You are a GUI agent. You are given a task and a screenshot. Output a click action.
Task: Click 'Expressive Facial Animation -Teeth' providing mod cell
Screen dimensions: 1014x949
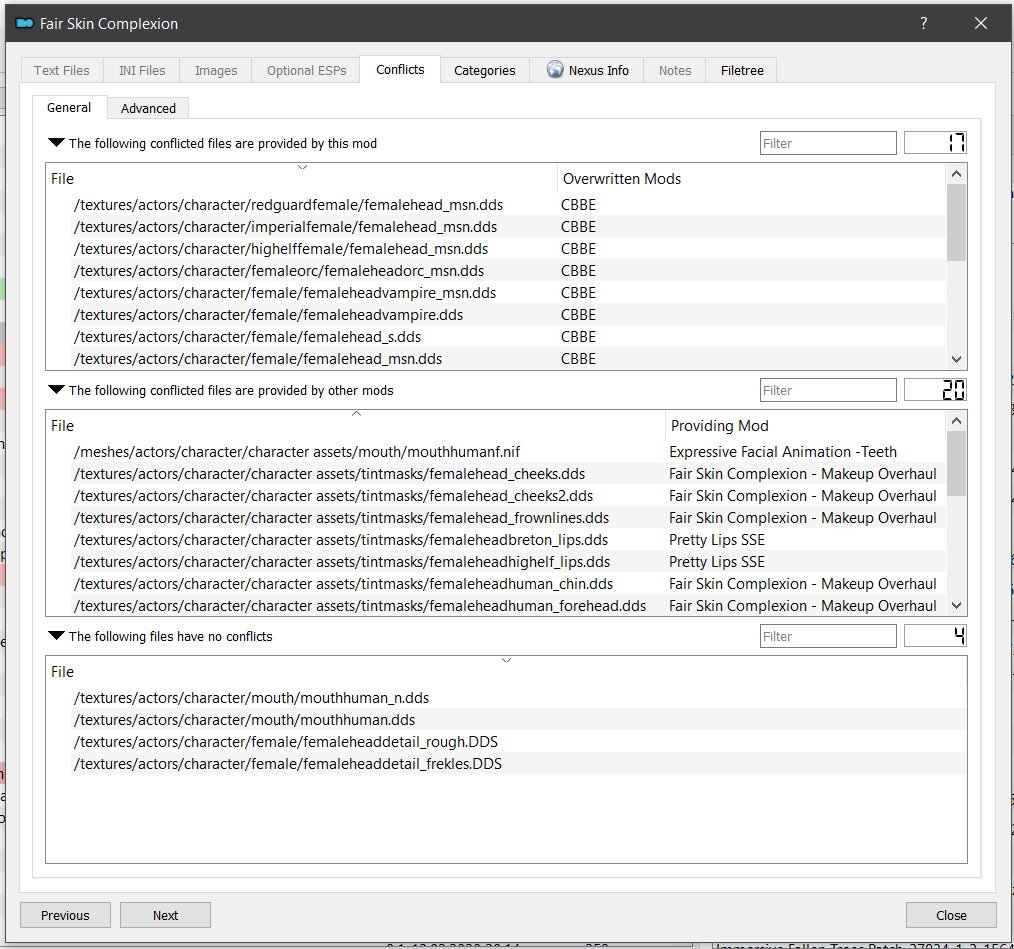point(782,452)
